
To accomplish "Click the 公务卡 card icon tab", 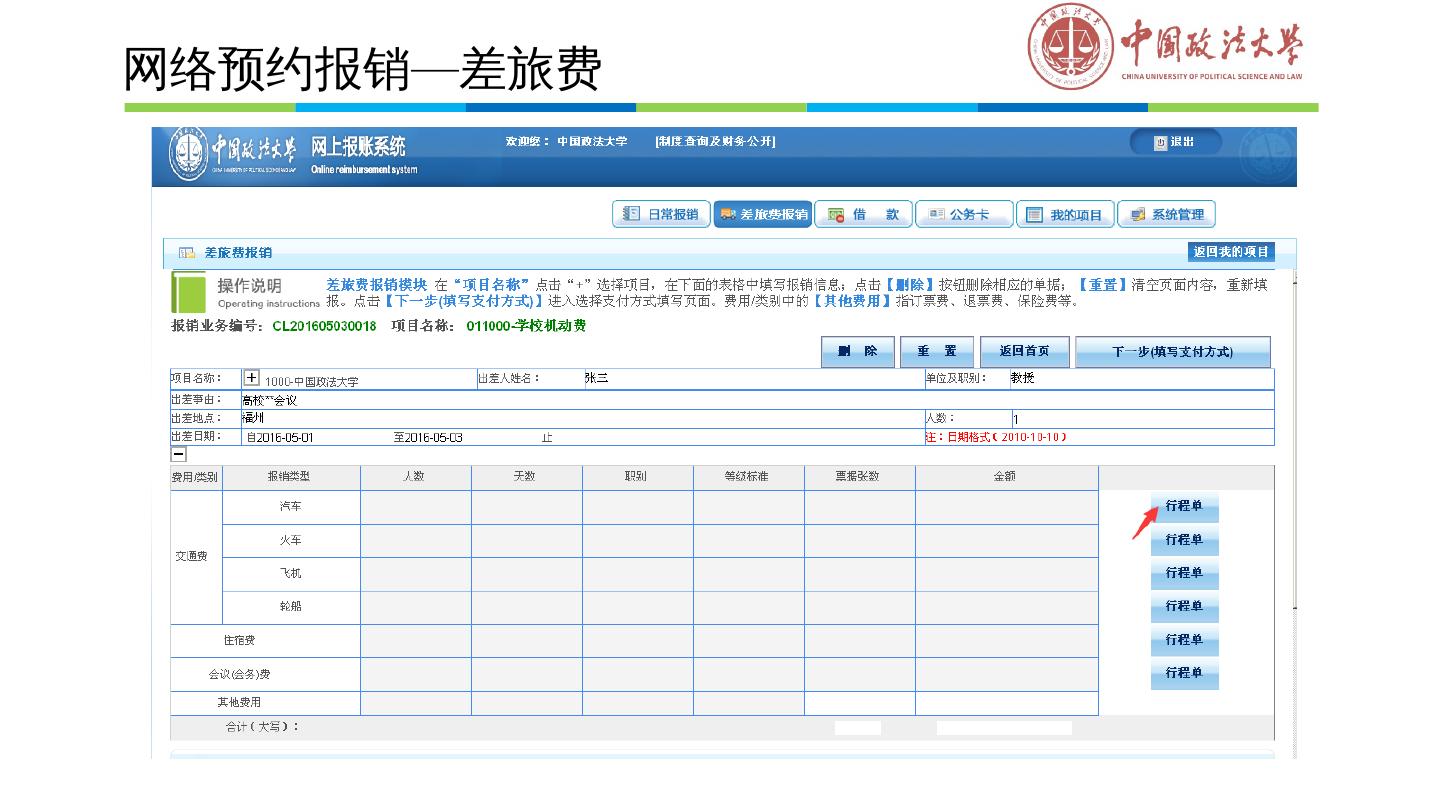I will pos(964,215).
